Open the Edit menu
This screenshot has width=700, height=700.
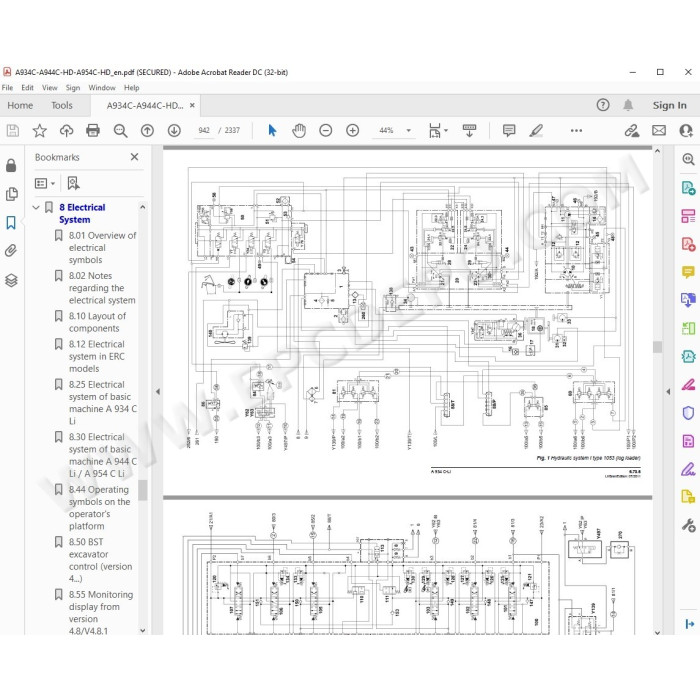pos(27,88)
